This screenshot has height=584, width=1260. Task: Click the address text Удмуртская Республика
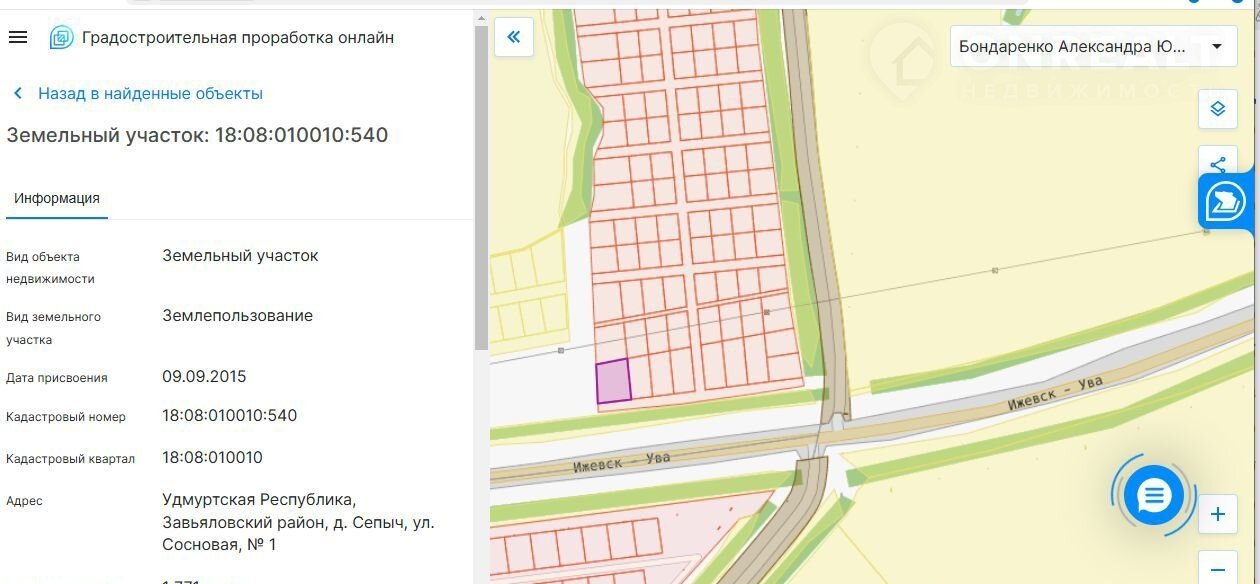[x=258, y=499]
